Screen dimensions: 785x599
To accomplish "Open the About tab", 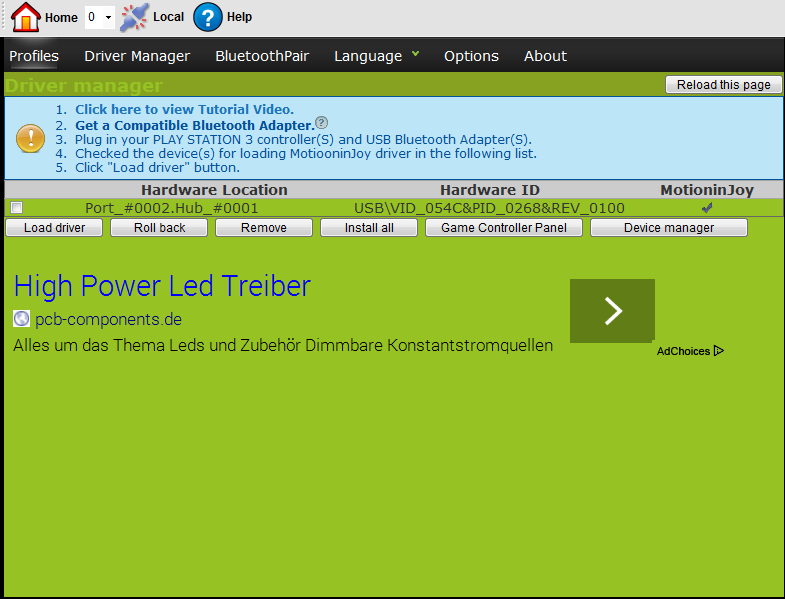I will (545, 56).
